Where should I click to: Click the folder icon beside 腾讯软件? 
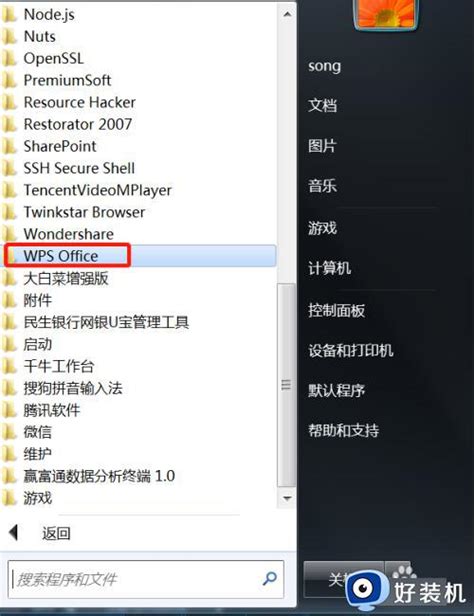pos(9,411)
